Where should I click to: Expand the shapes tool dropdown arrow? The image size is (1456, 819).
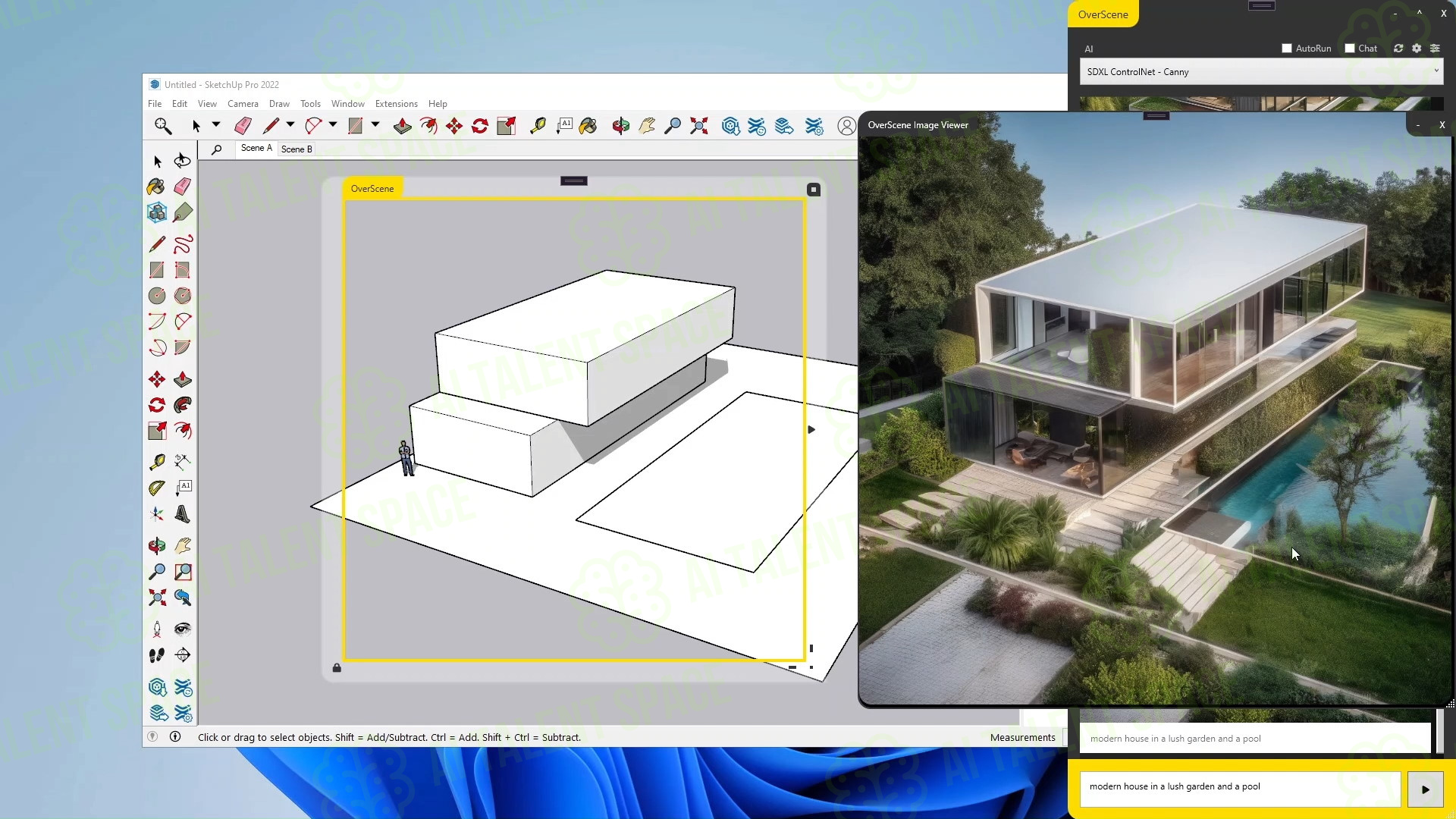[375, 125]
